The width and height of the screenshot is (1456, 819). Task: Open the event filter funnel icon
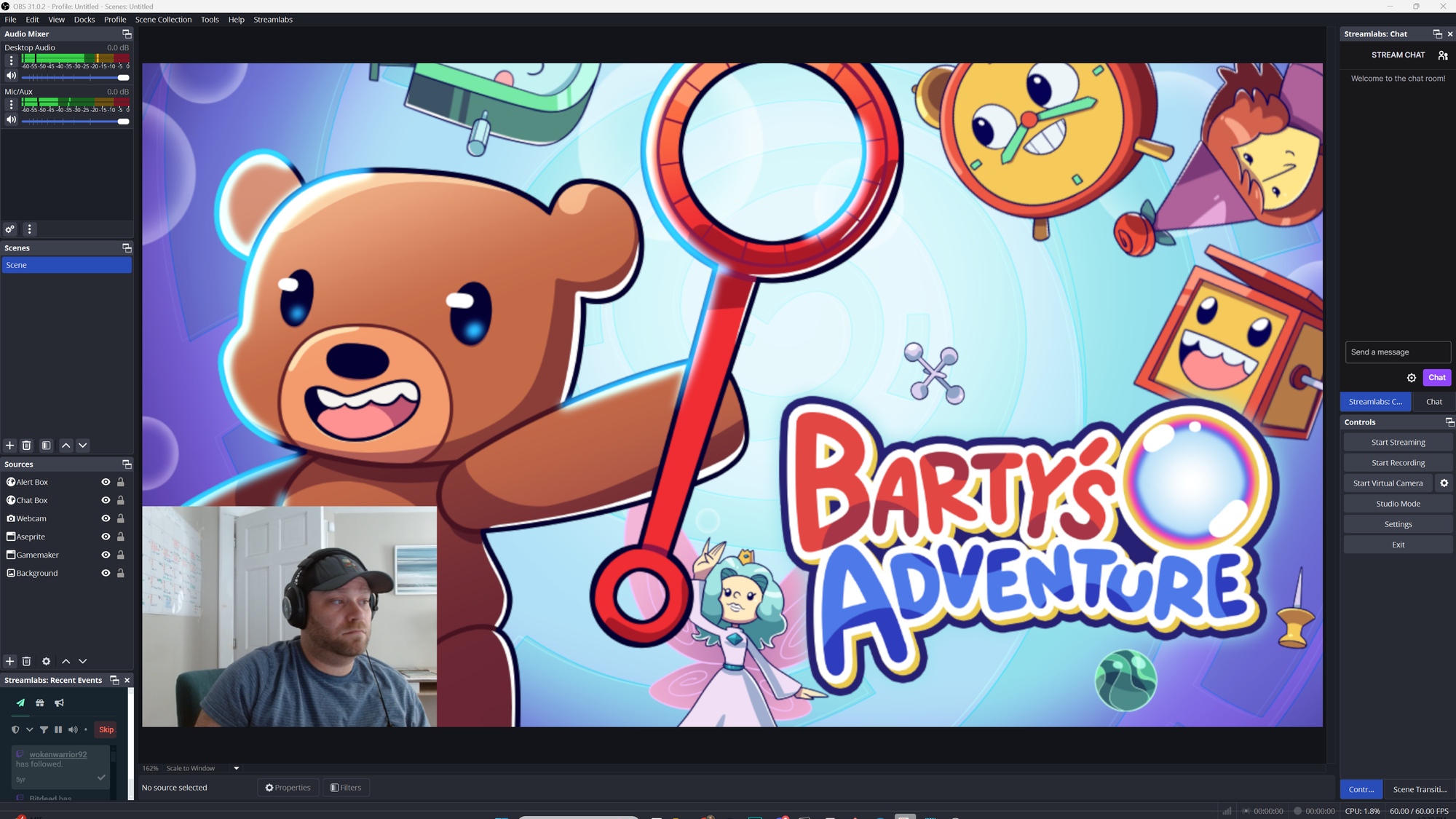click(x=44, y=729)
